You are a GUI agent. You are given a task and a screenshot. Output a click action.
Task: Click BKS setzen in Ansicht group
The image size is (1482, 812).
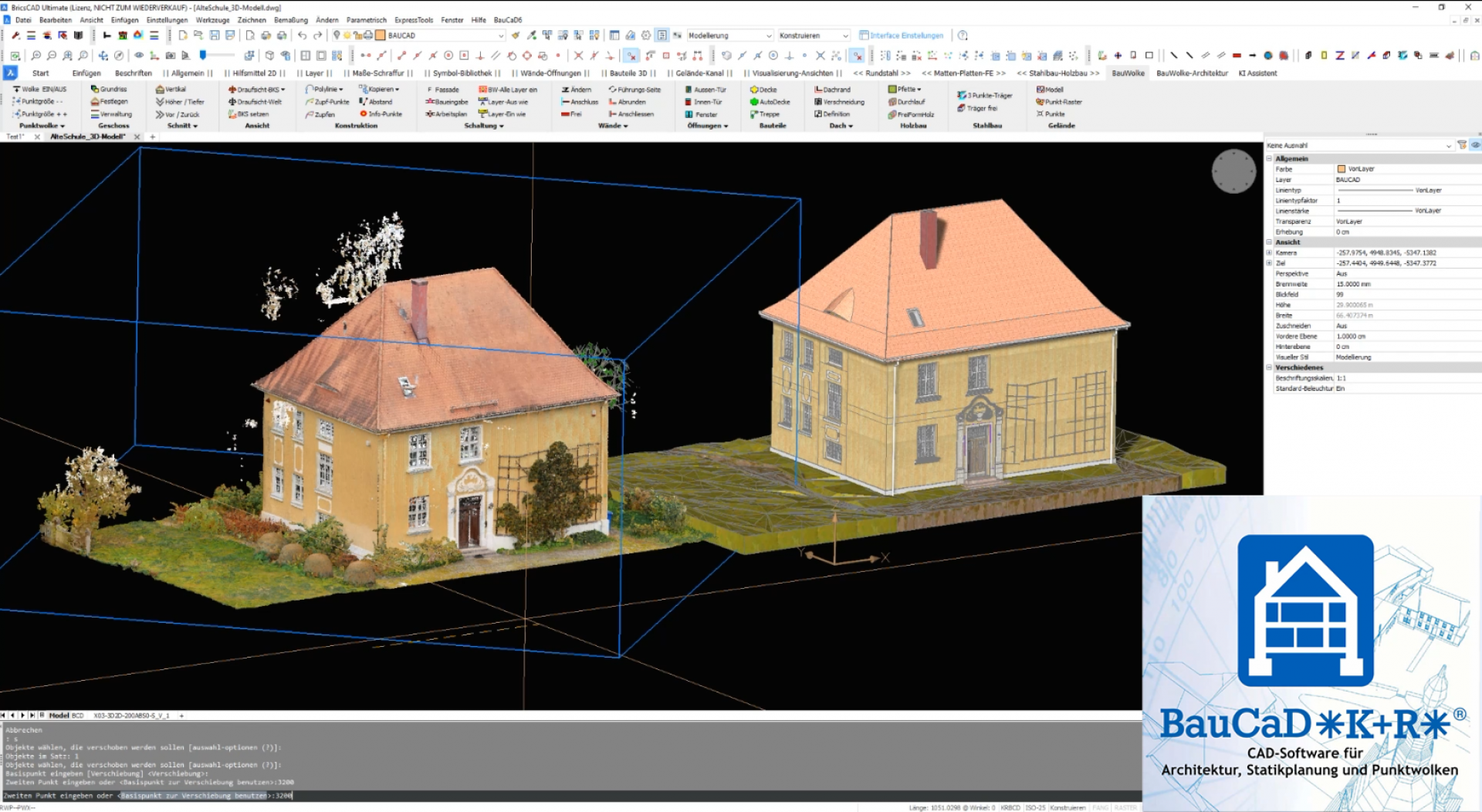[x=248, y=114]
